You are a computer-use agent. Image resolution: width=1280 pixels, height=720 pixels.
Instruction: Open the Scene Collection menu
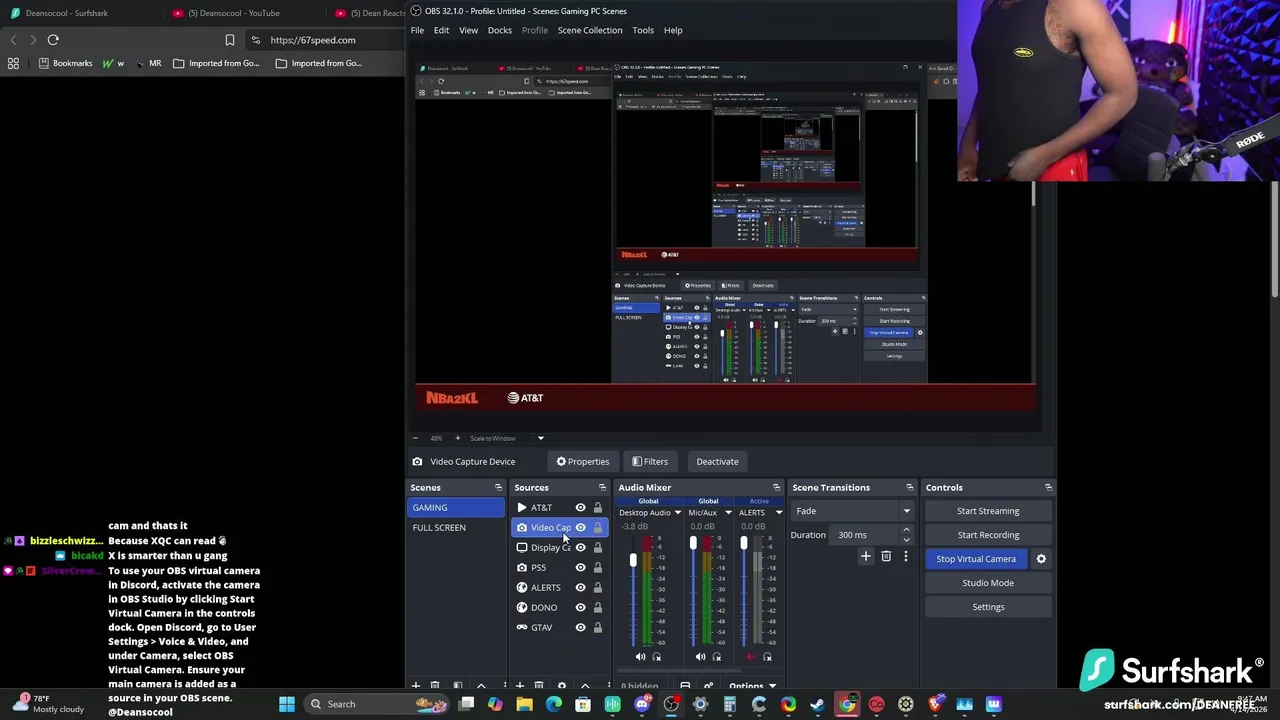coord(590,30)
